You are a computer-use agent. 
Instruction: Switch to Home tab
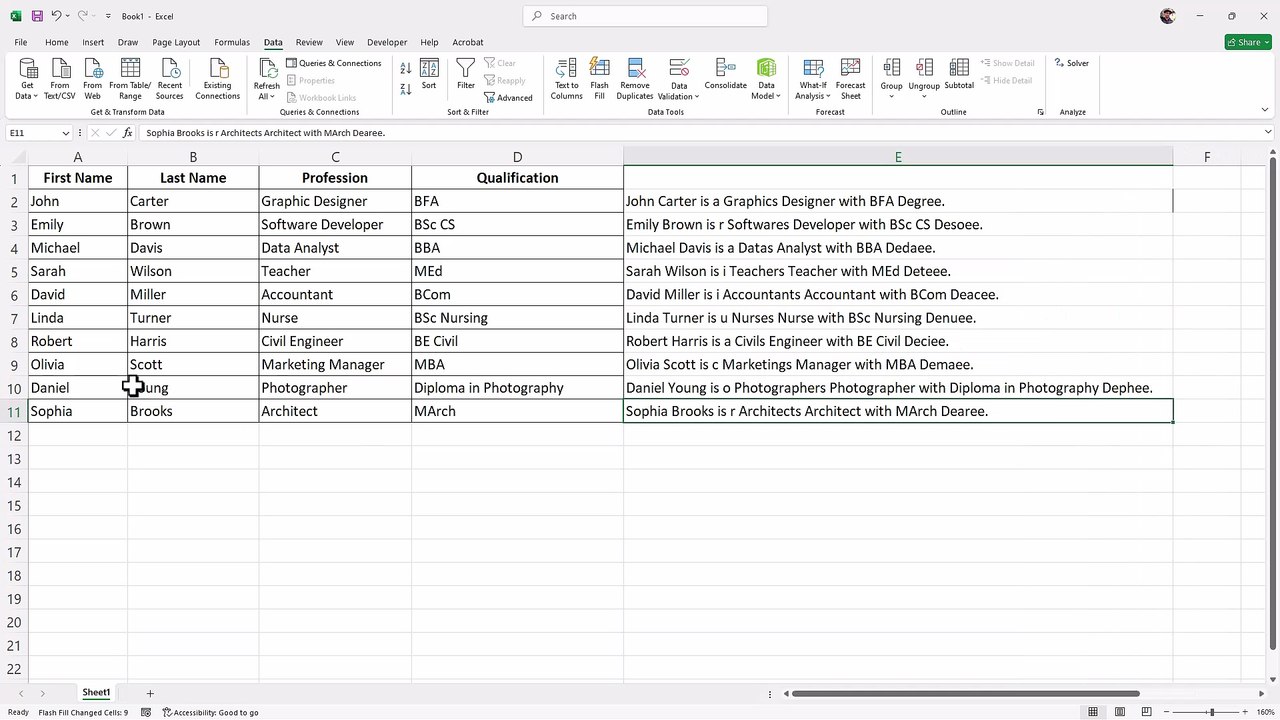[x=57, y=42]
